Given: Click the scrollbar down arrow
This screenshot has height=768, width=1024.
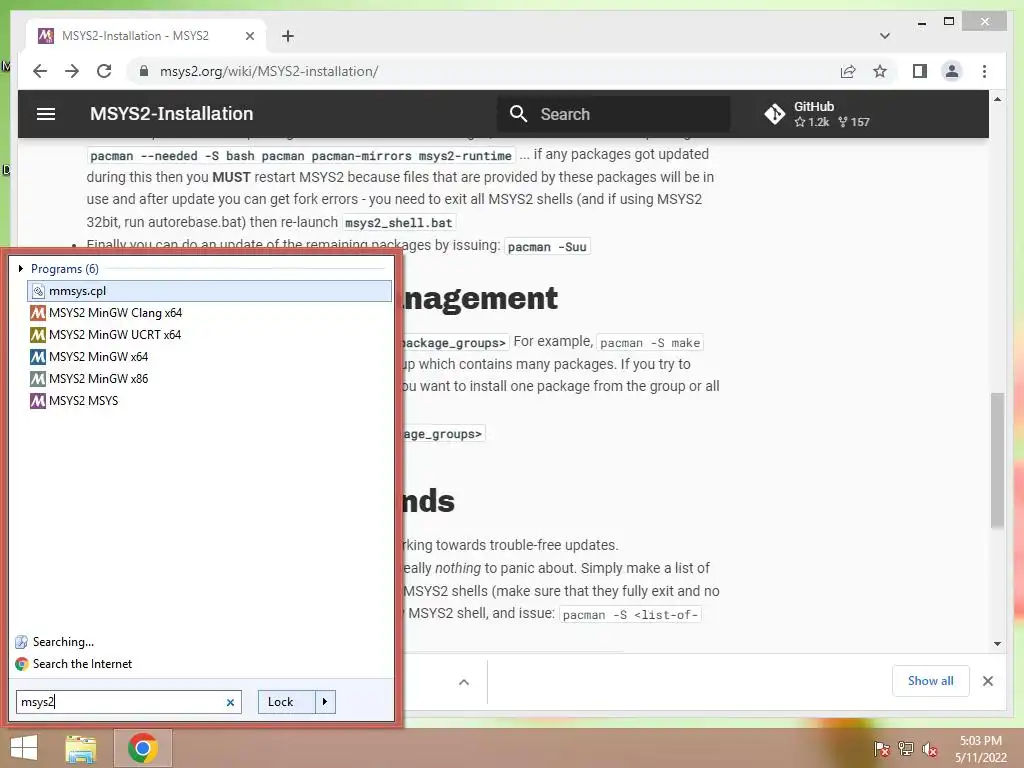Looking at the screenshot, I should [997, 643].
